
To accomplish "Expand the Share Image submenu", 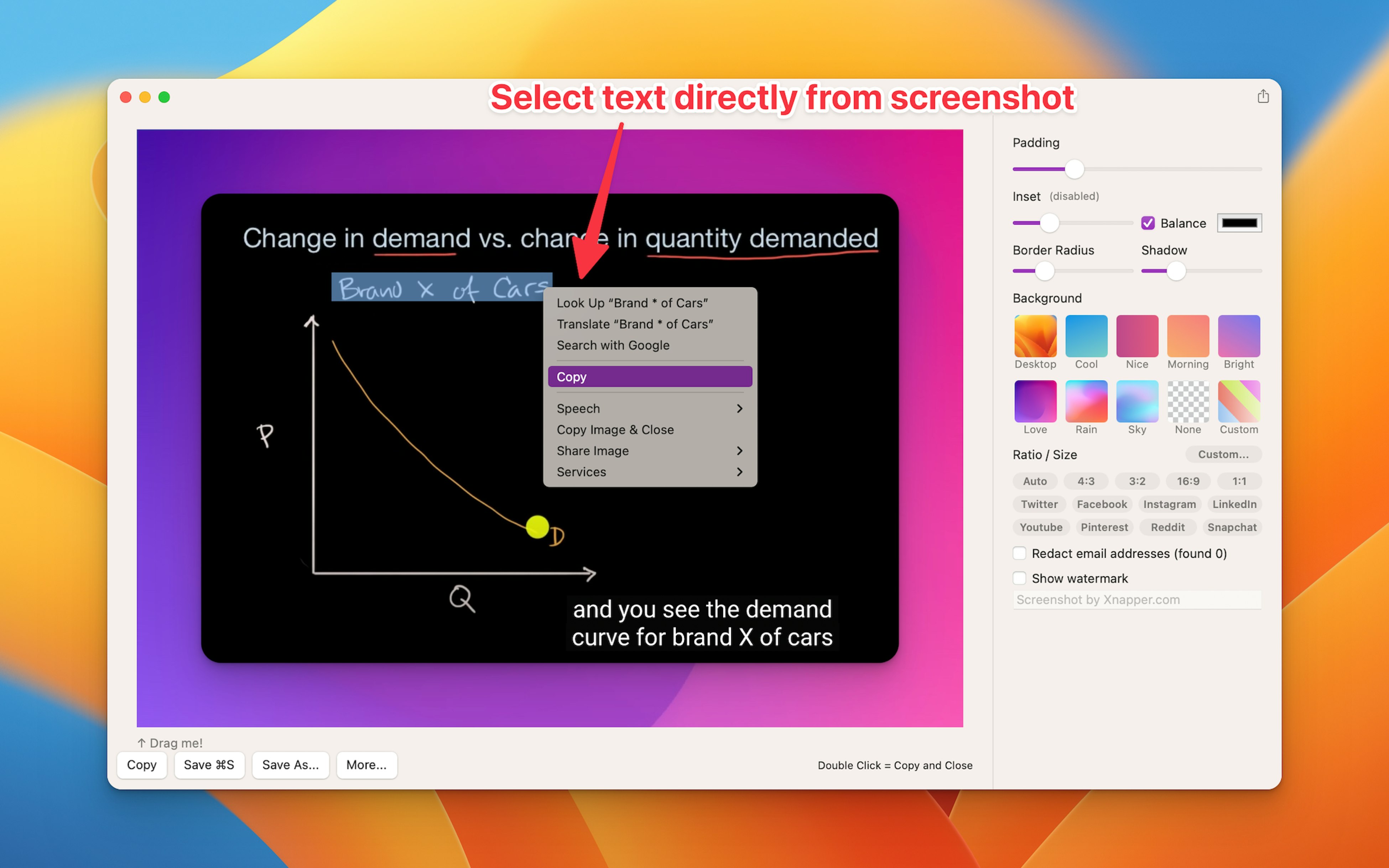I will (x=649, y=451).
